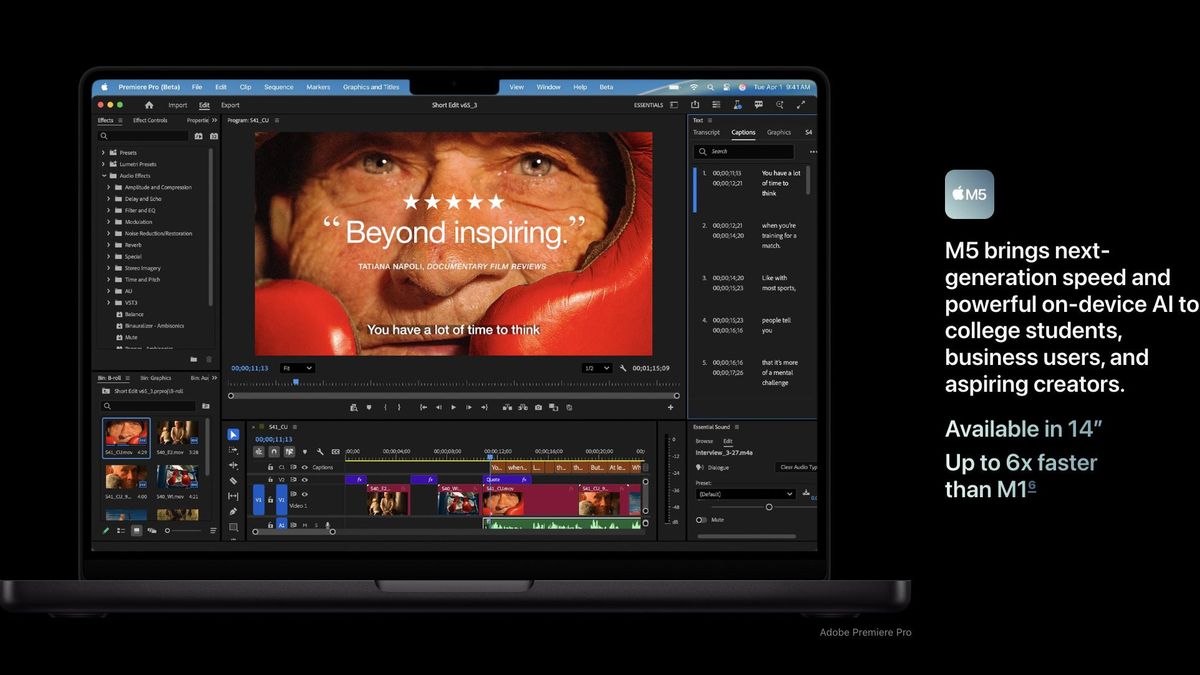Select the Ripple Edit tool
Image resolution: width=1200 pixels, height=675 pixels.
[233, 466]
